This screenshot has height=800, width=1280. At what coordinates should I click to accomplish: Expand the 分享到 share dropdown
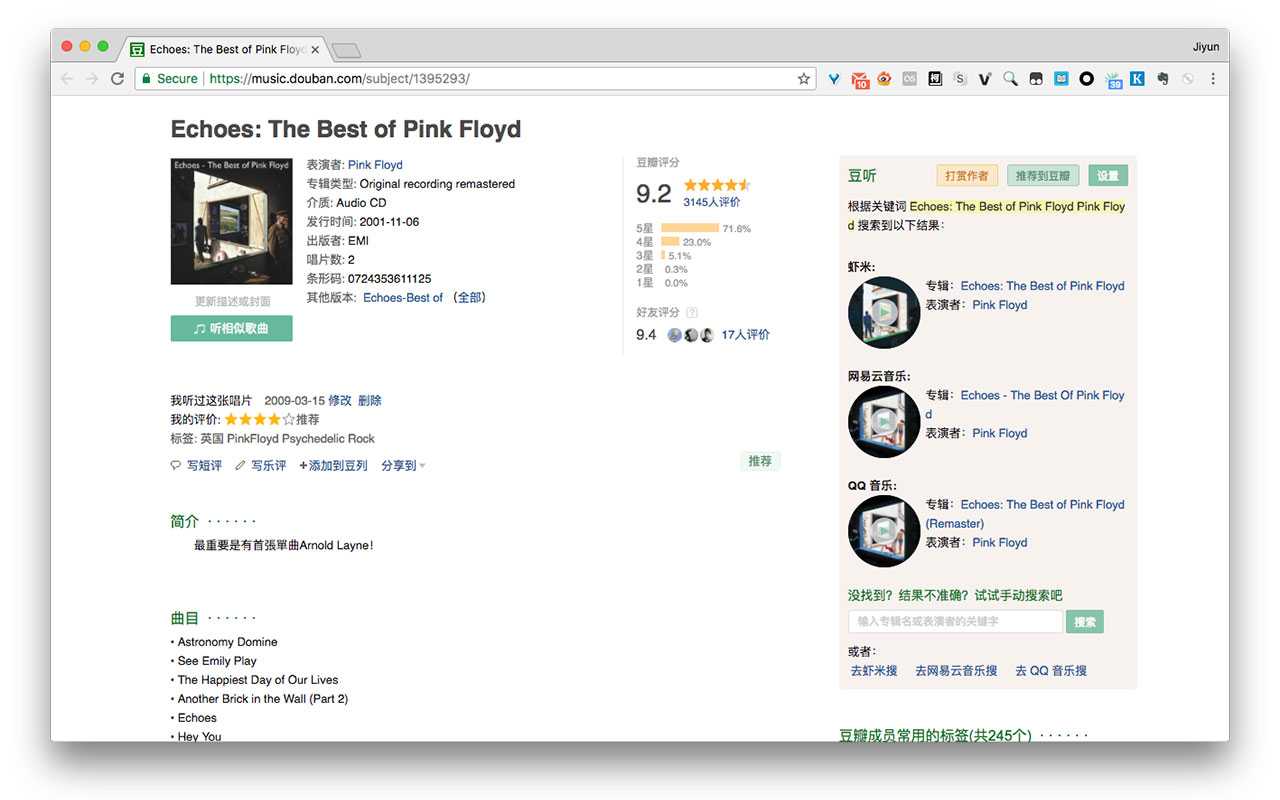pos(403,466)
